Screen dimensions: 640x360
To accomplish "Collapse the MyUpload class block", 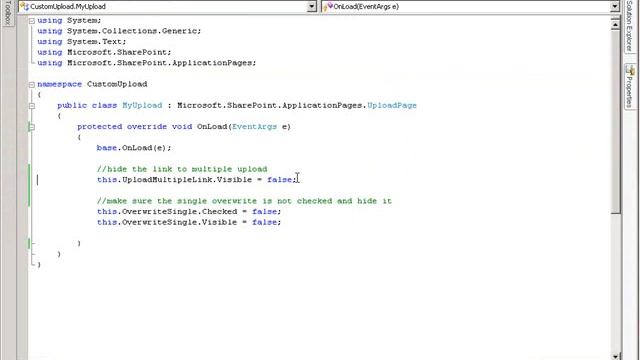I will coord(31,106).
